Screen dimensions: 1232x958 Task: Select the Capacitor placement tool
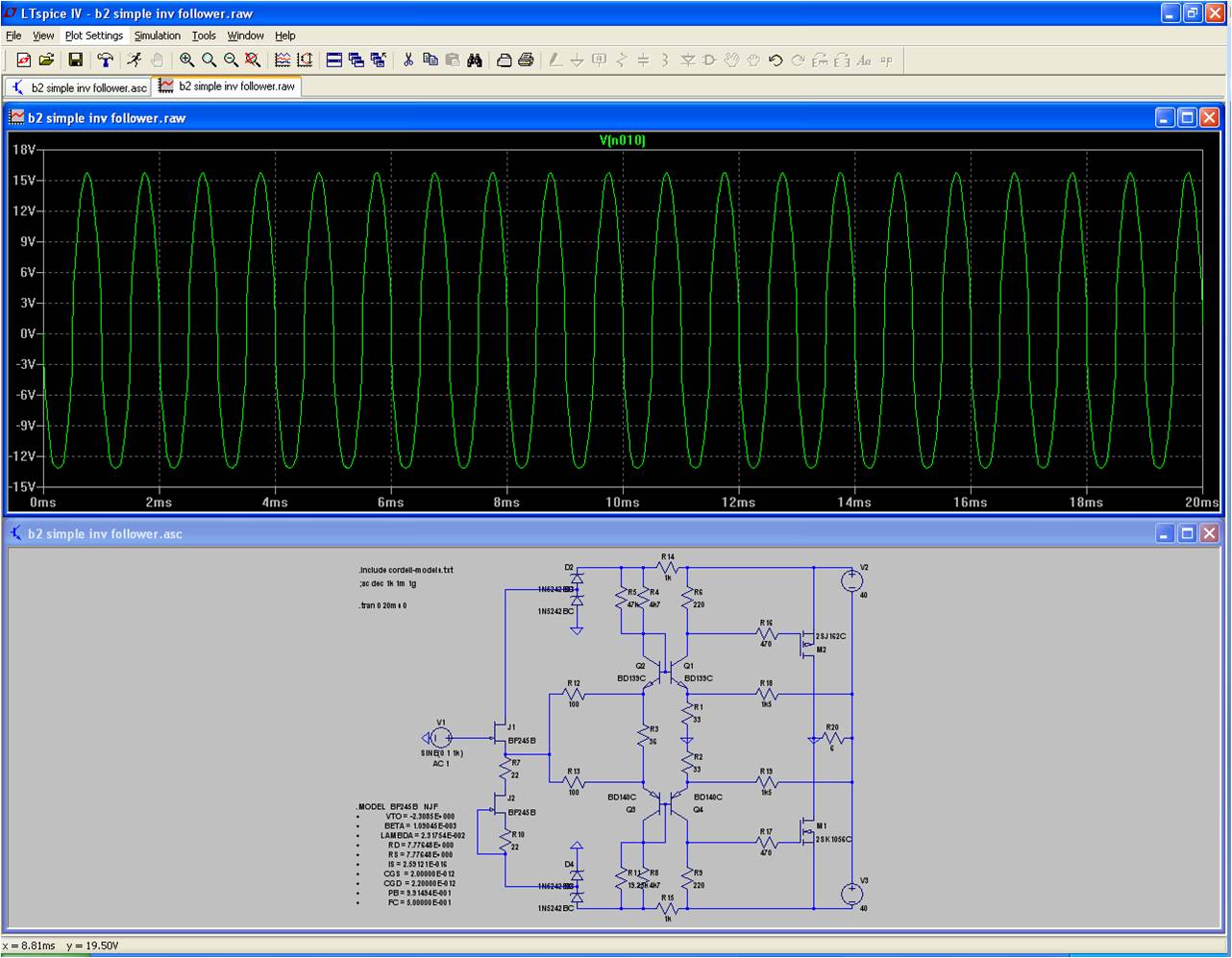644,60
